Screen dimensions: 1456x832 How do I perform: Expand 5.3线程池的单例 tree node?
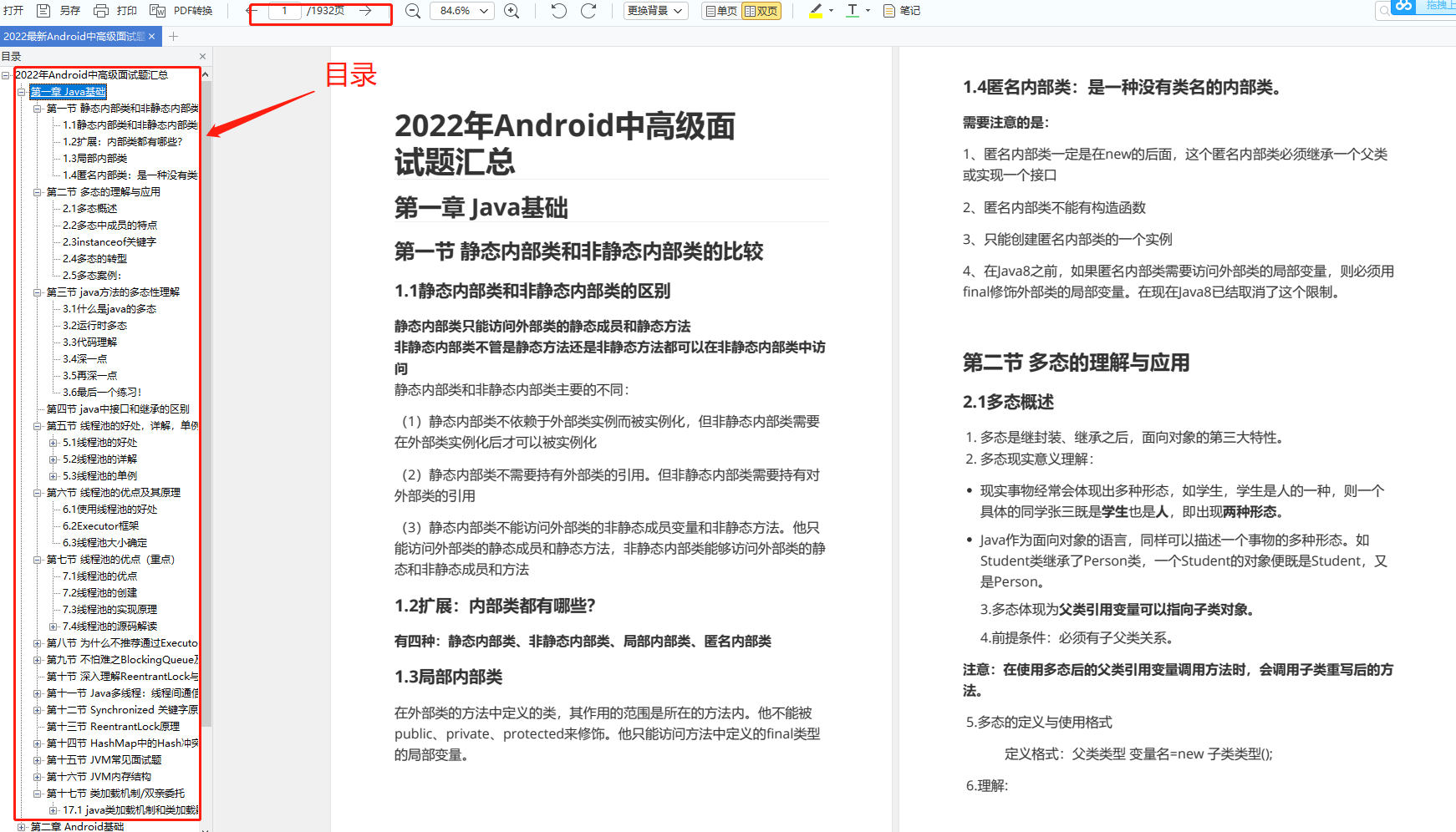coord(53,476)
